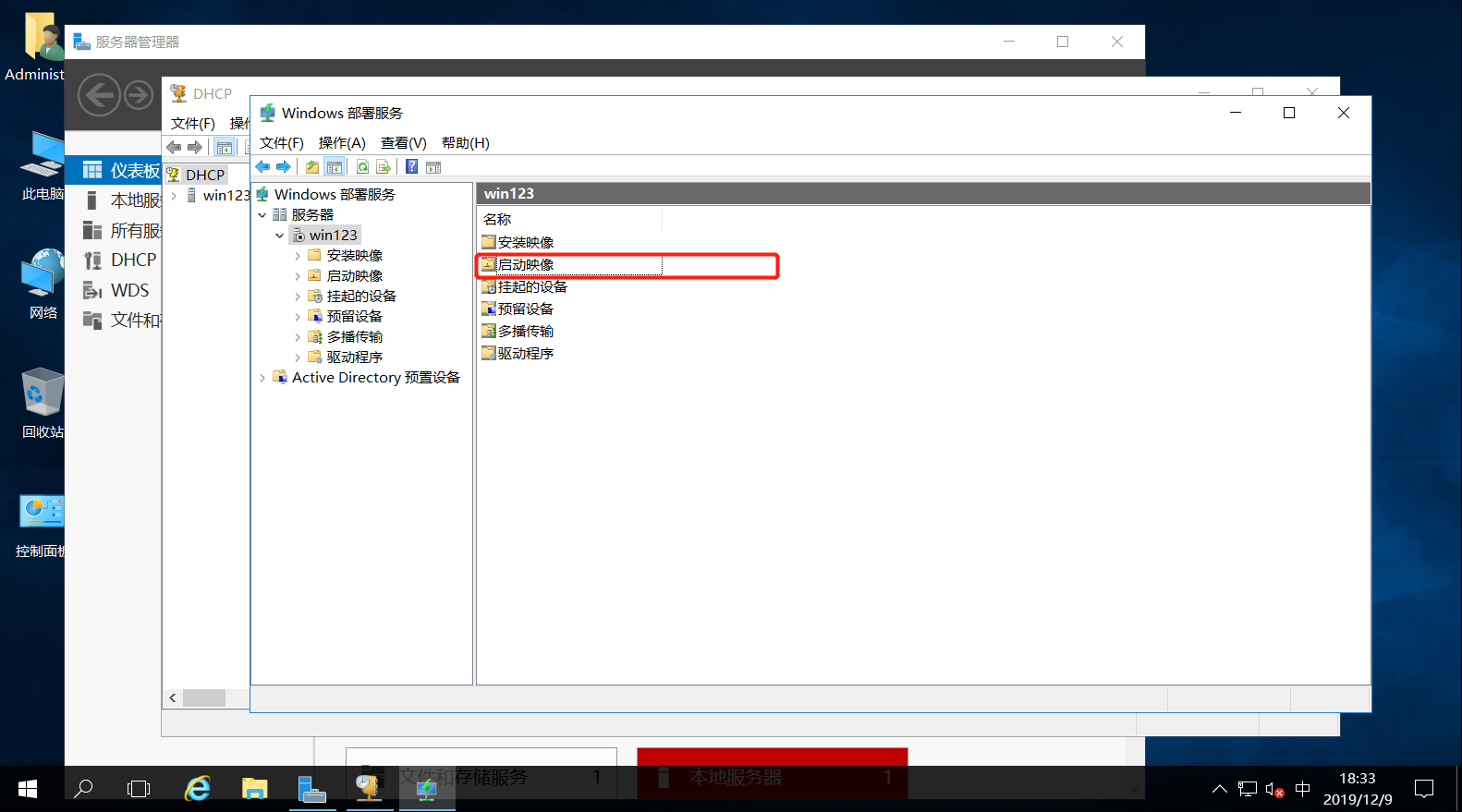Go up one level in WDS toolbar

click(x=312, y=167)
